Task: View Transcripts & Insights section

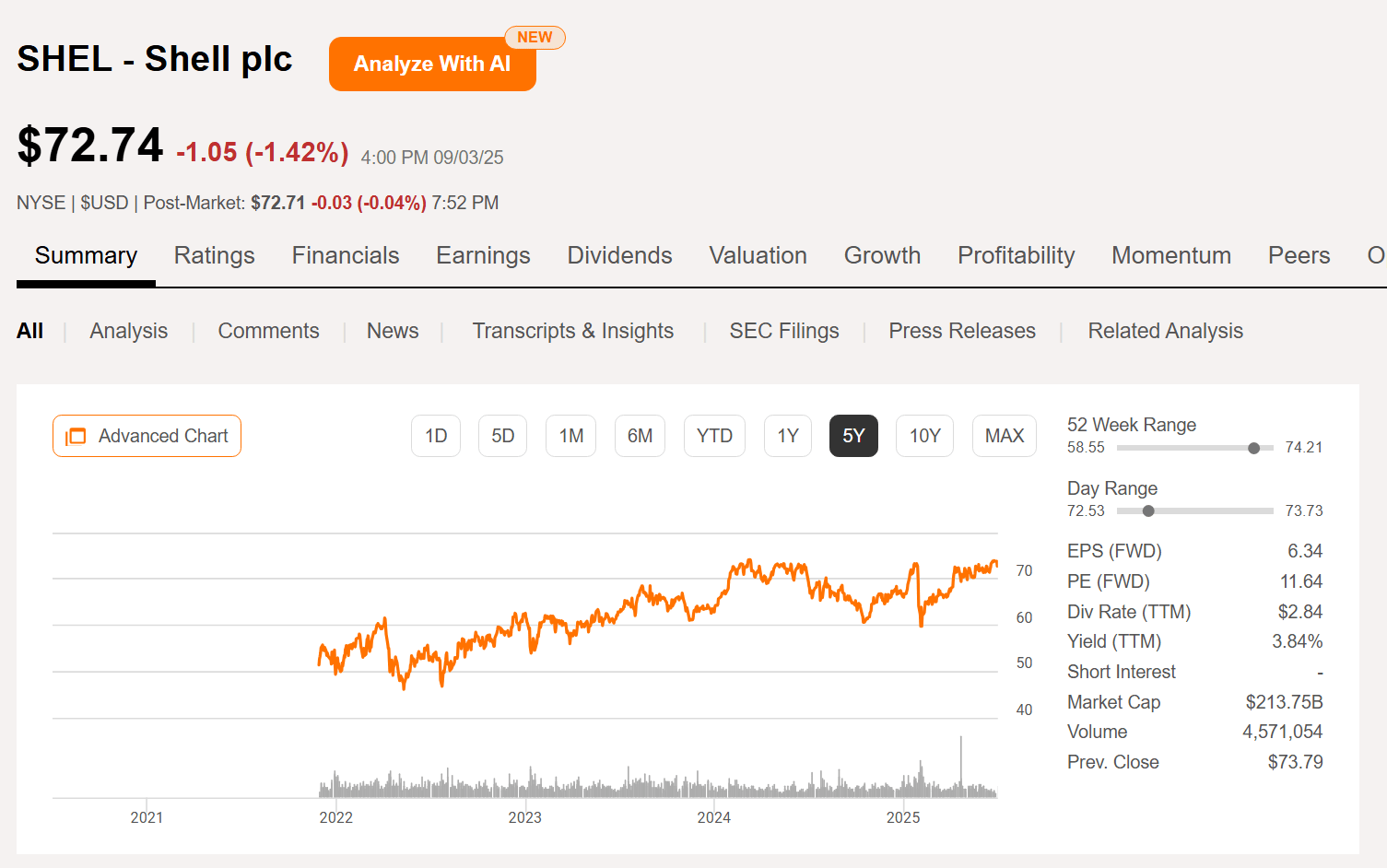Action: coord(572,331)
